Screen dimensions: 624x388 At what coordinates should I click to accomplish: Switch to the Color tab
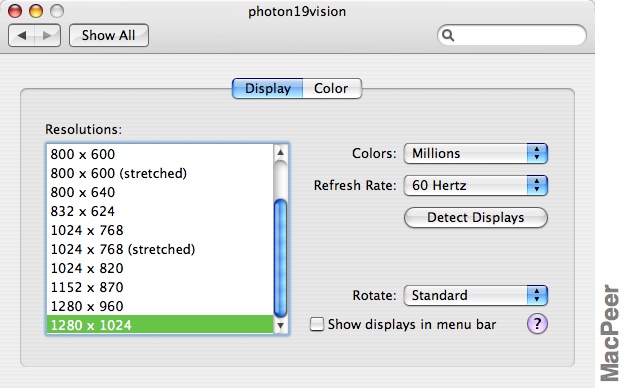click(x=332, y=88)
